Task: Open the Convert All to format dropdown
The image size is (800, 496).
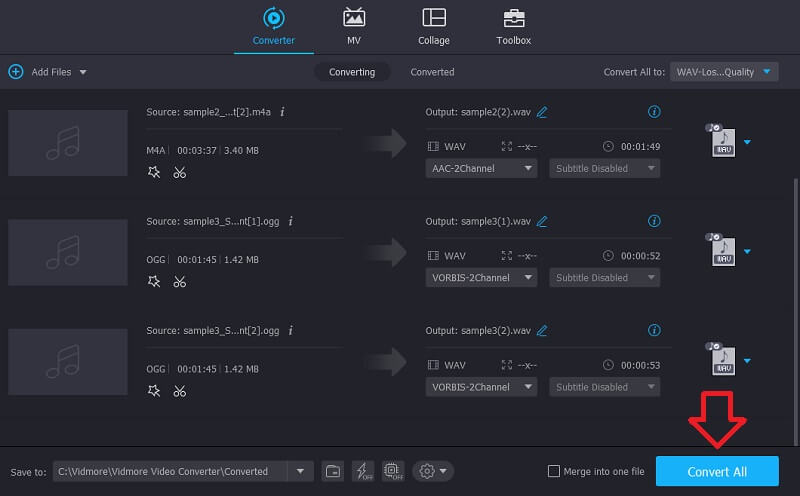Action: [x=723, y=72]
